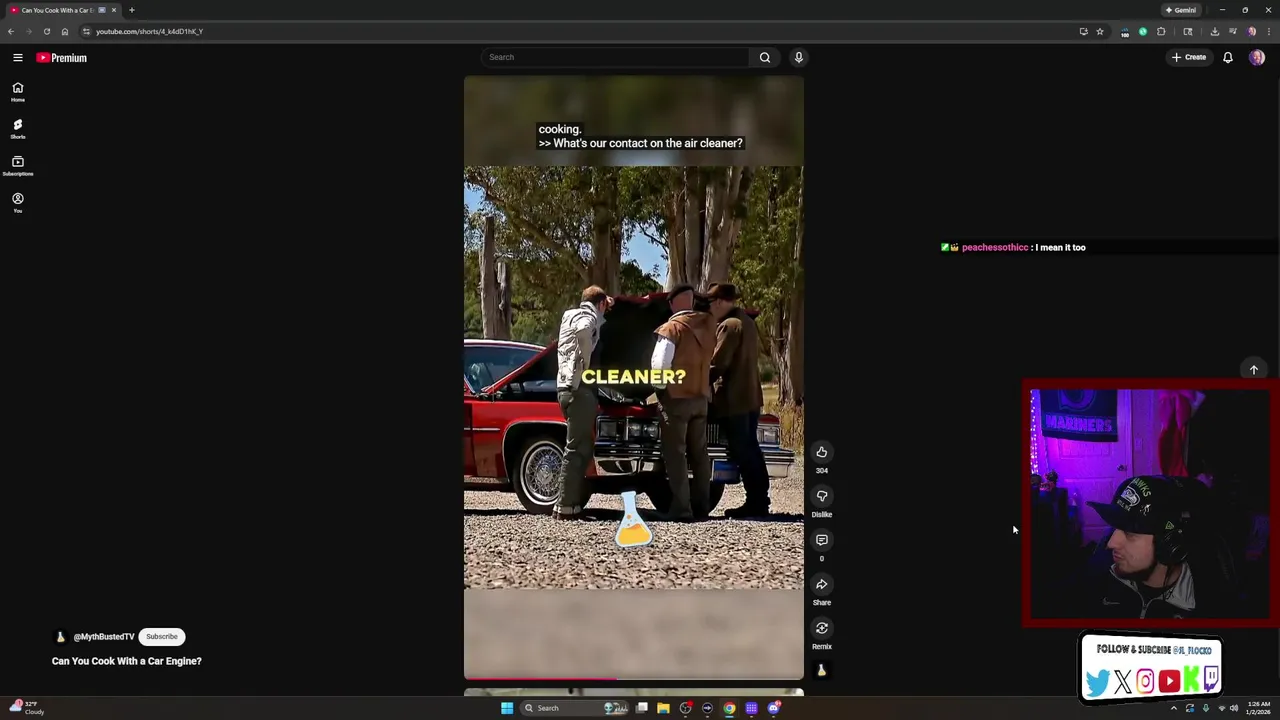Open the You section in sidebar
Image resolution: width=1280 pixels, height=720 pixels.
[x=17, y=202]
